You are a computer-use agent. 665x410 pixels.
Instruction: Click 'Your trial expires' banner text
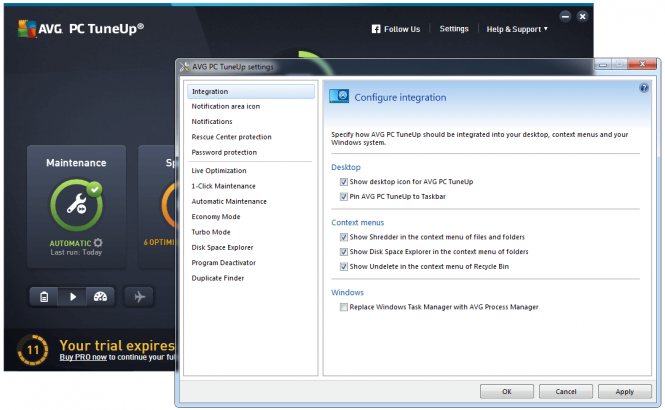click(117, 345)
